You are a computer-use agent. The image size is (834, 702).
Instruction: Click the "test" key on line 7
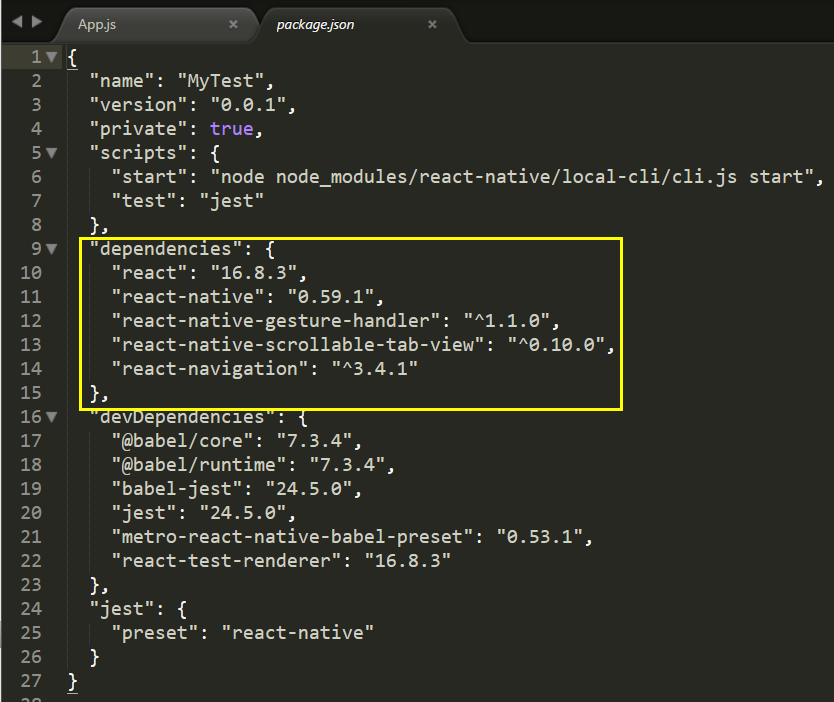coord(144,201)
